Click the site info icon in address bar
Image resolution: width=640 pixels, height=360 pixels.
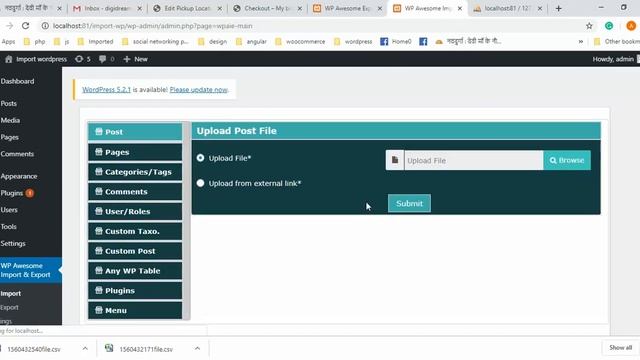coord(45,26)
